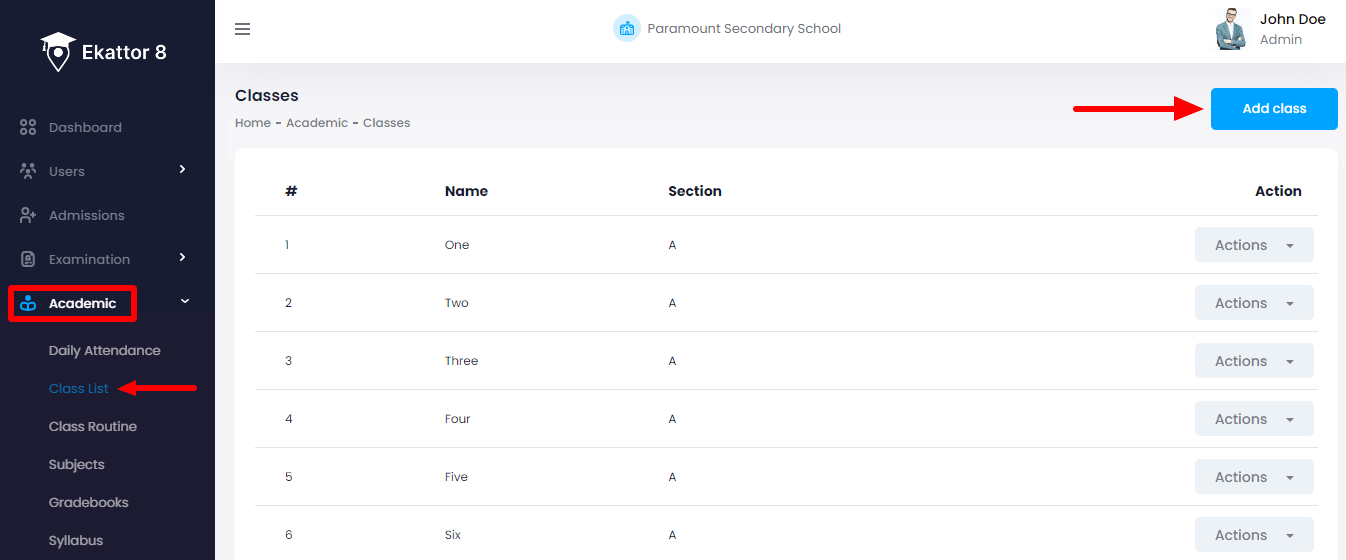1346x560 pixels.
Task: Follow the Home breadcrumb link
Action: [x=252, y=123]
